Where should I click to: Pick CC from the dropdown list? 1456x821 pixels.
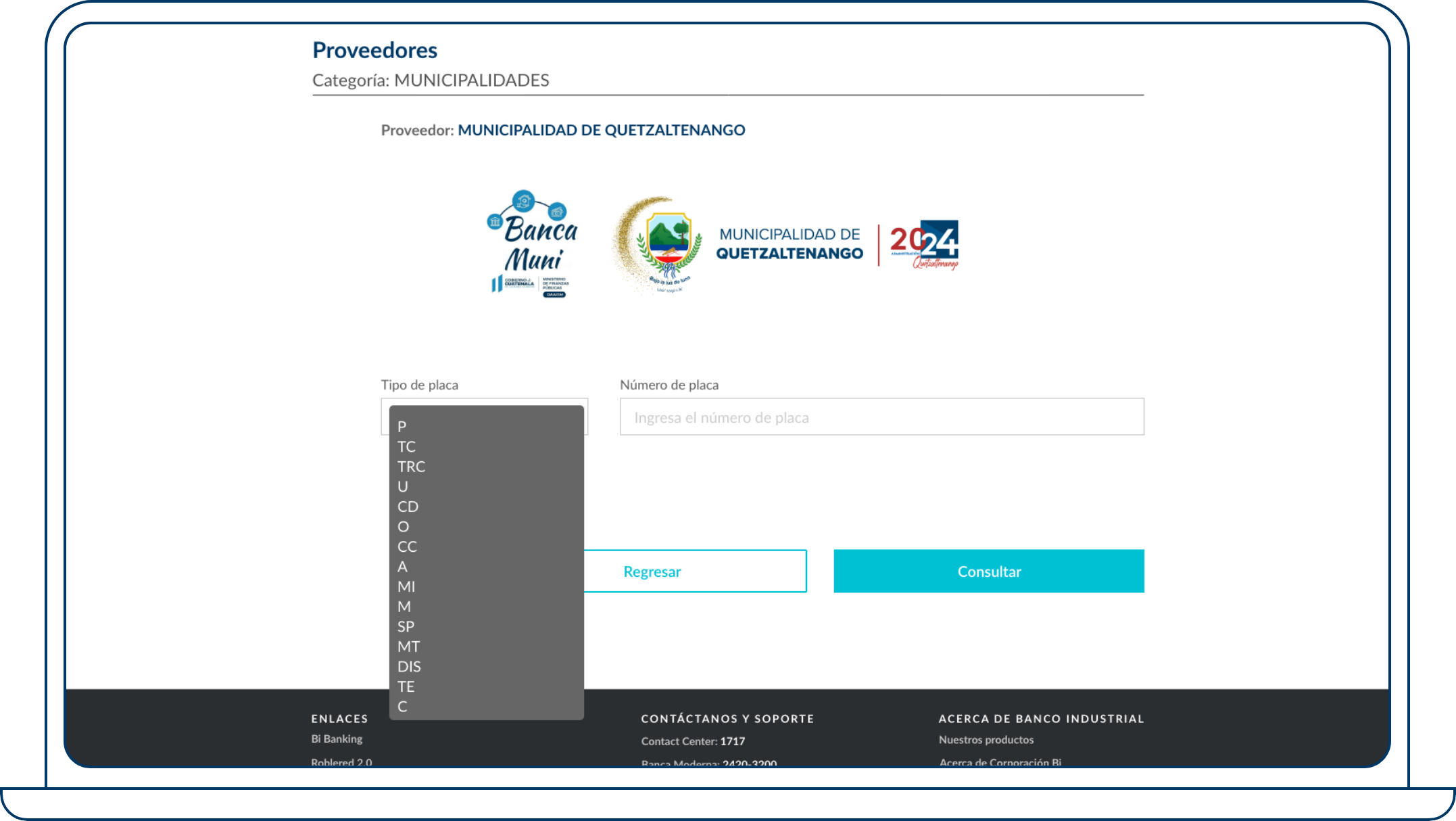pyautogui.click(x=486, y=546)
